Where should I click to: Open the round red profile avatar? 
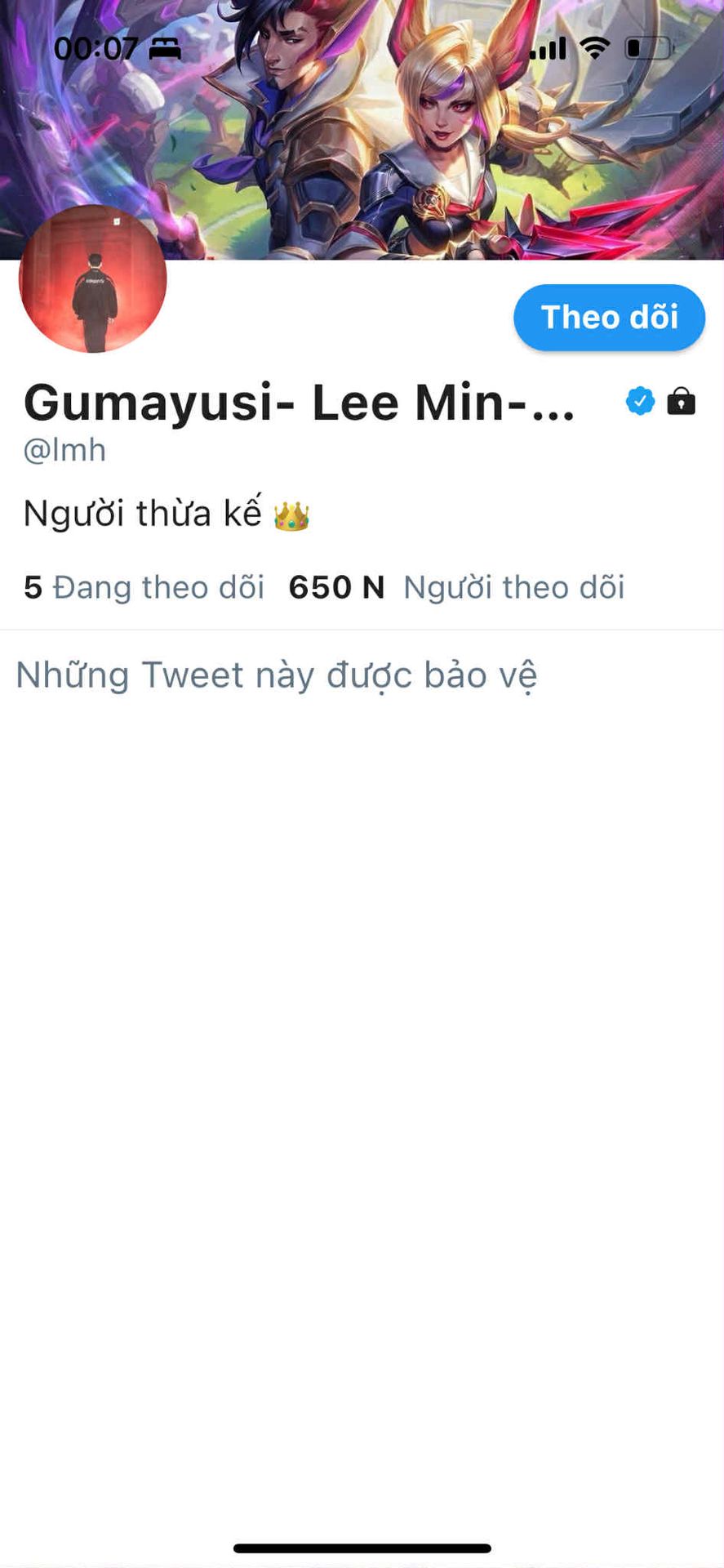tap(92, 279)
